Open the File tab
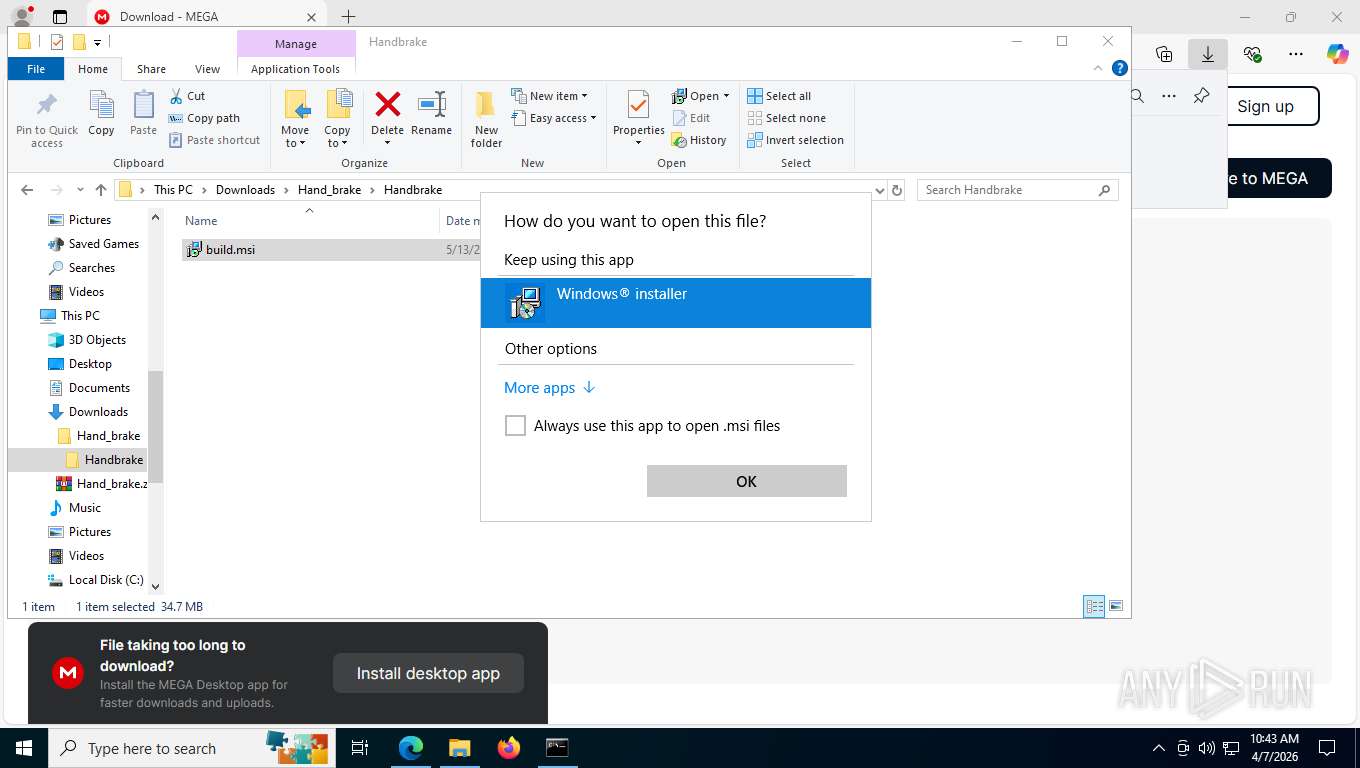The image size is (1360, 768). click(36, 69)
